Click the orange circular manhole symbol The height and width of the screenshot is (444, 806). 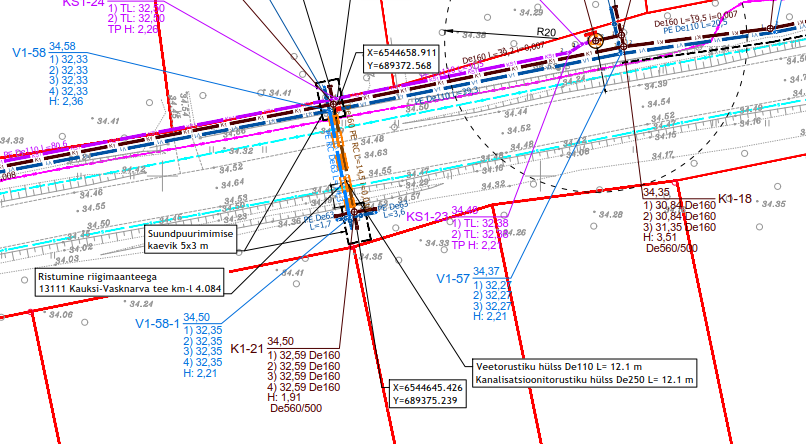[x=595, y=41]
